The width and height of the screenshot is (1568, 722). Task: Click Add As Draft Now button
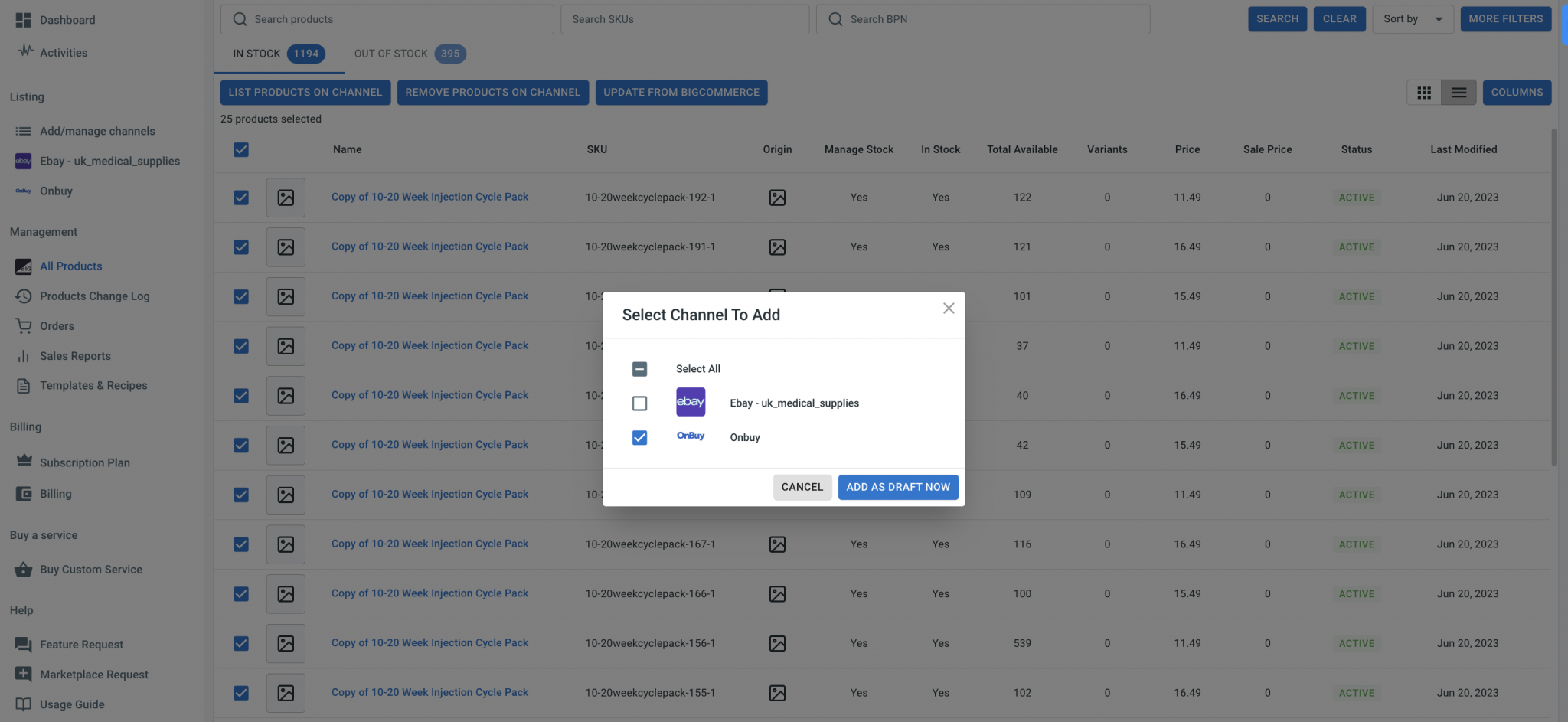click(898, 487)
